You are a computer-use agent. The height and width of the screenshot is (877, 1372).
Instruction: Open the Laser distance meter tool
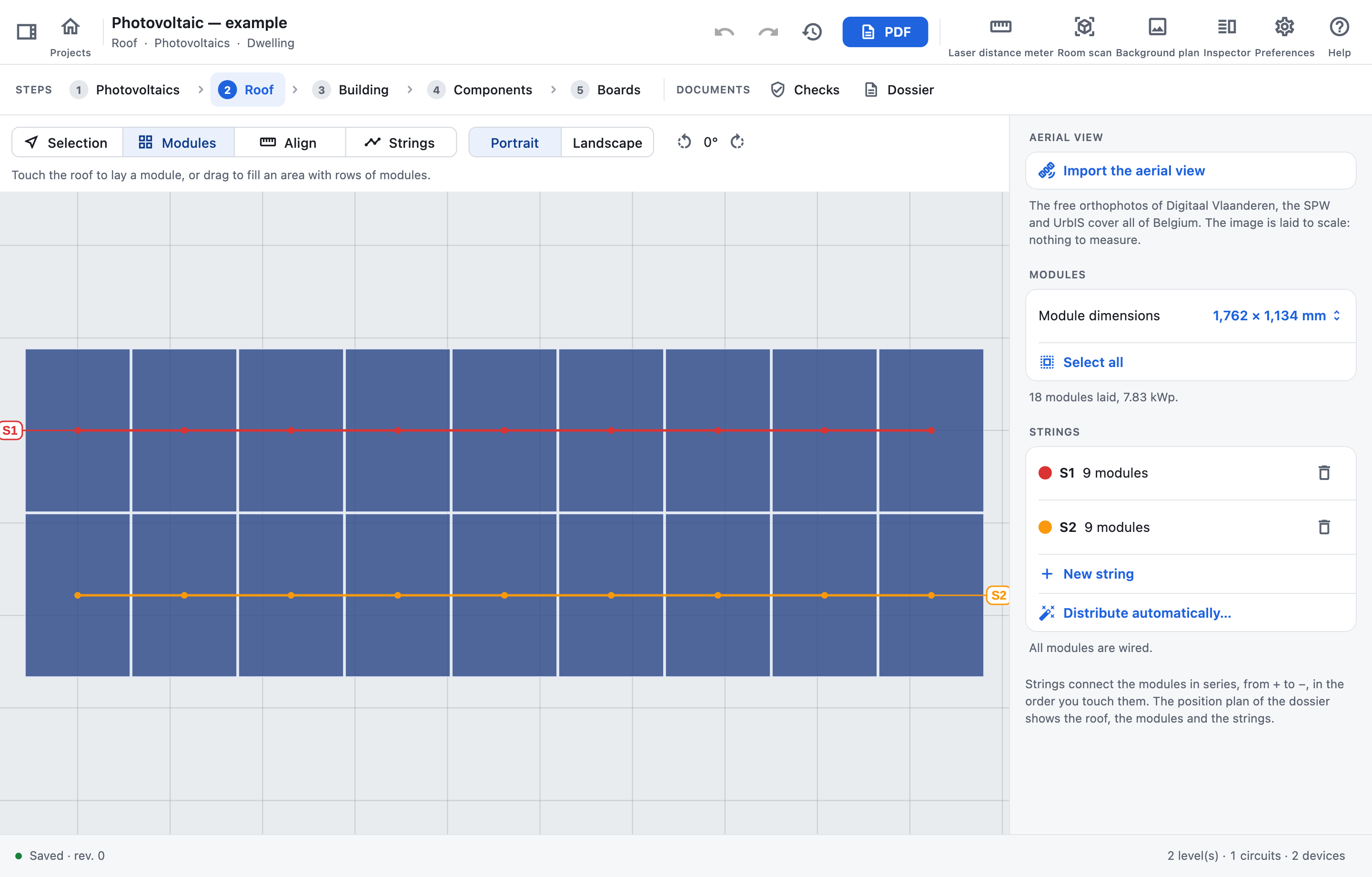coord(1000,26)
